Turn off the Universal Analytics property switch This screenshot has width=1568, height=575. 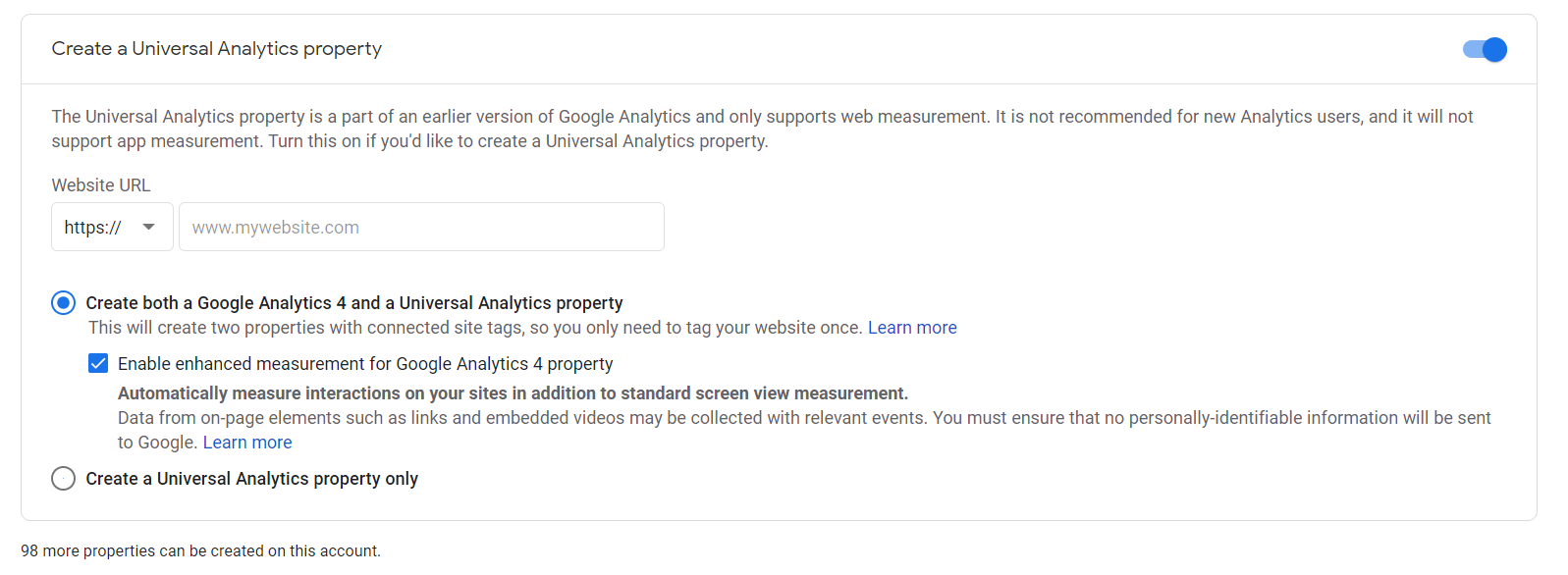[x=1485, y=49]
